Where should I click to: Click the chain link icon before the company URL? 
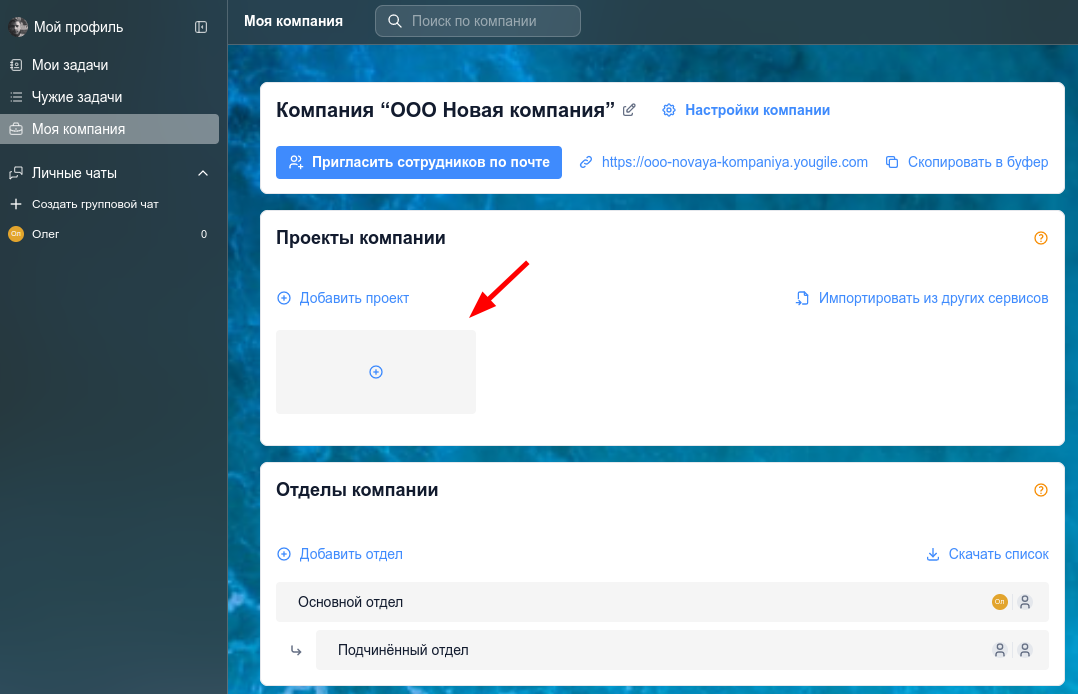[584, 162]
